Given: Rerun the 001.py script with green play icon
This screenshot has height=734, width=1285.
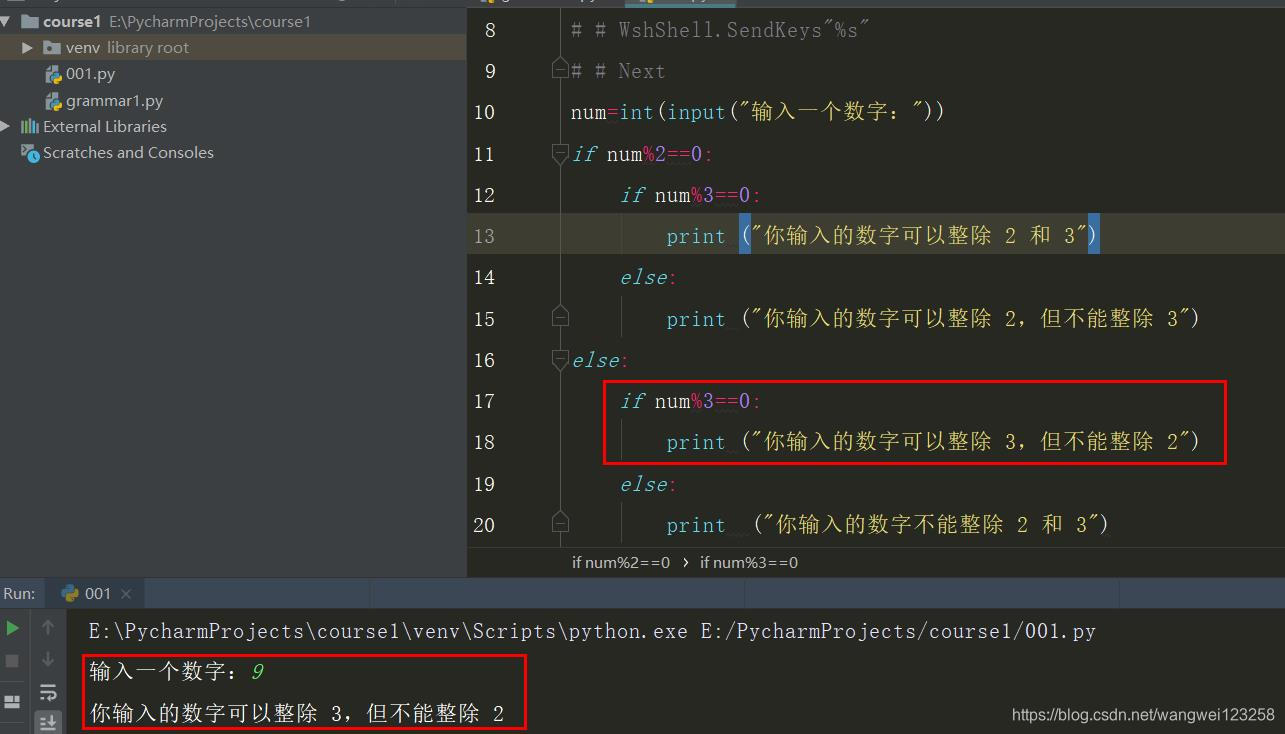Looking at the screenshot, I should [12, 628].
